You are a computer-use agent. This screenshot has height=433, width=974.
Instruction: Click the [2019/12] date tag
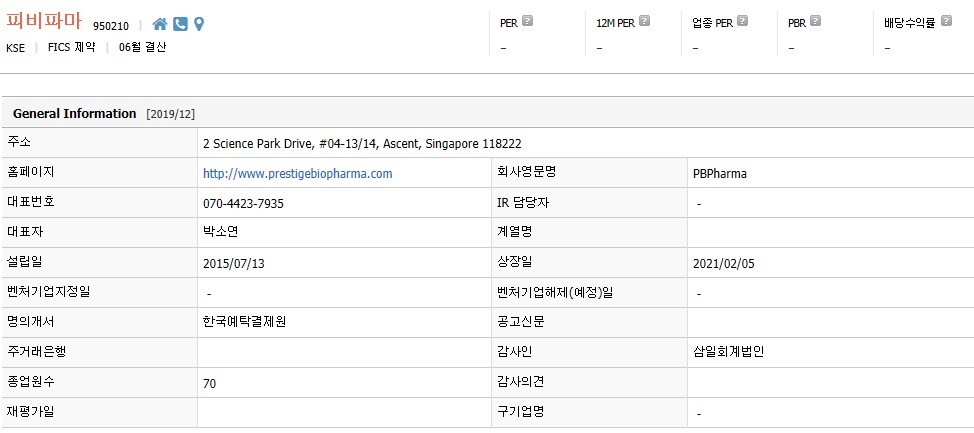click(171, 114)
